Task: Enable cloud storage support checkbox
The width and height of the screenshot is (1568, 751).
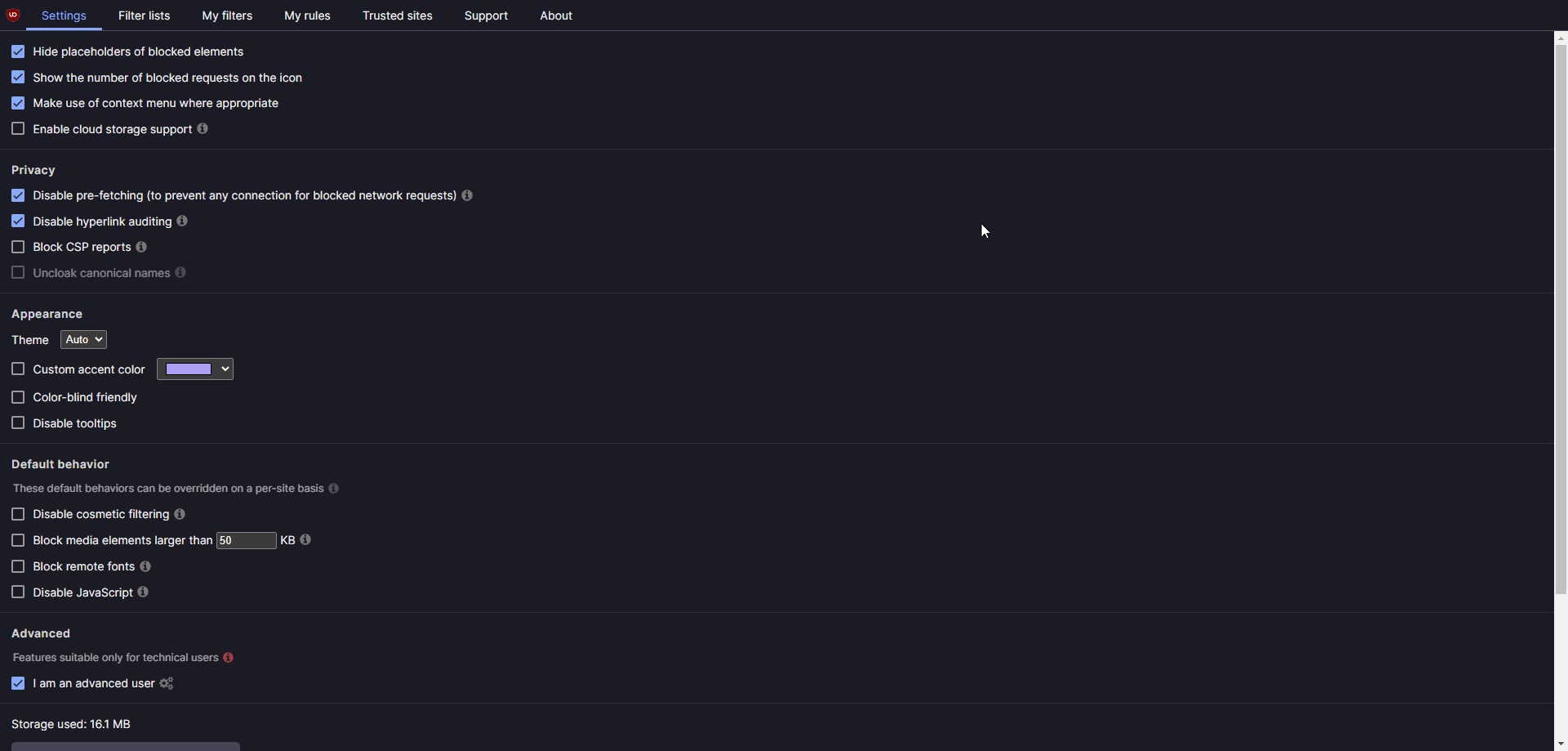Action: coord(18,129)
